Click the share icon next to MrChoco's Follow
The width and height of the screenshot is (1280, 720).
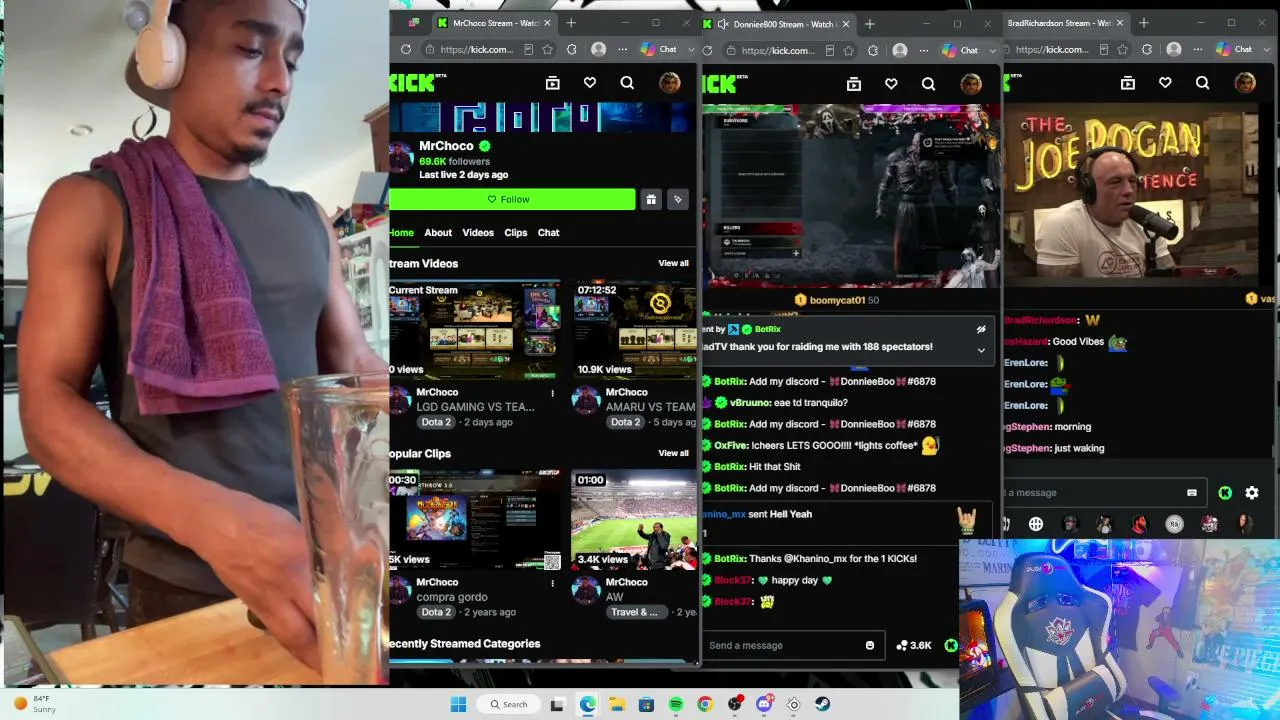(x=678, y=199)
